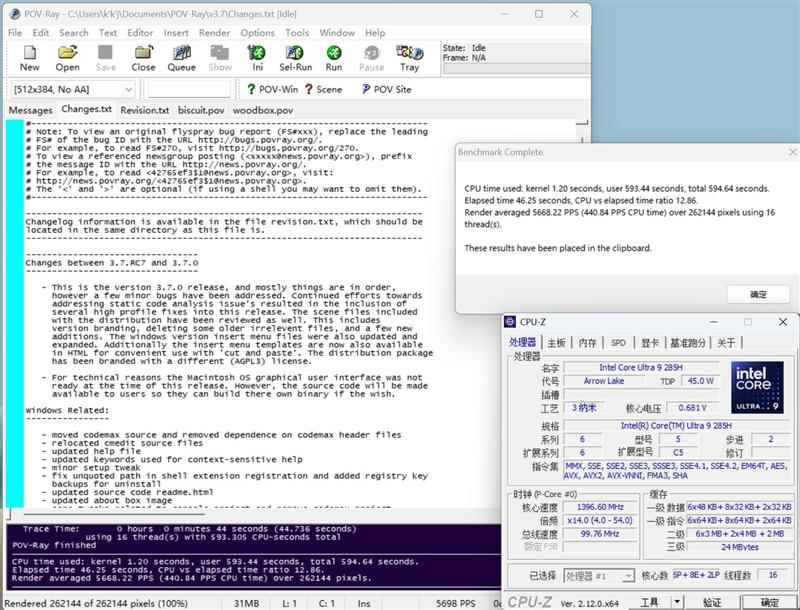Image resolution: width=800 pixels, height=610 pixels.
Task: Click the Sel-Run toolbar icon
Action: [x=295, y=57]
